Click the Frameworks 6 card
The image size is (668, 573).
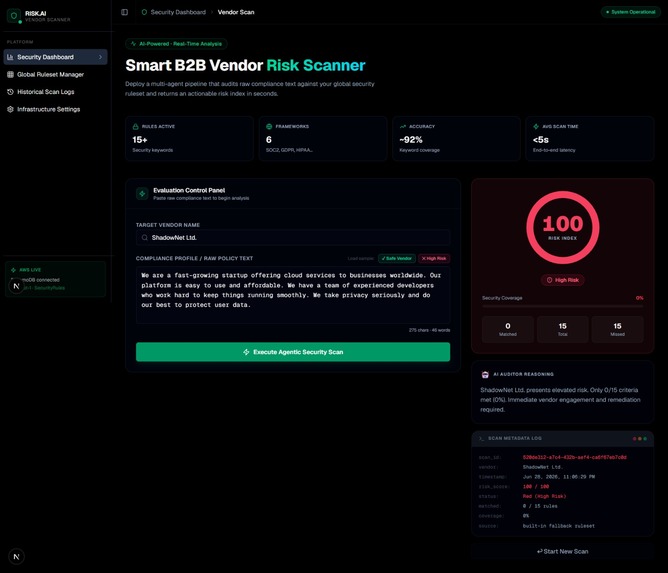pos(323,138)
